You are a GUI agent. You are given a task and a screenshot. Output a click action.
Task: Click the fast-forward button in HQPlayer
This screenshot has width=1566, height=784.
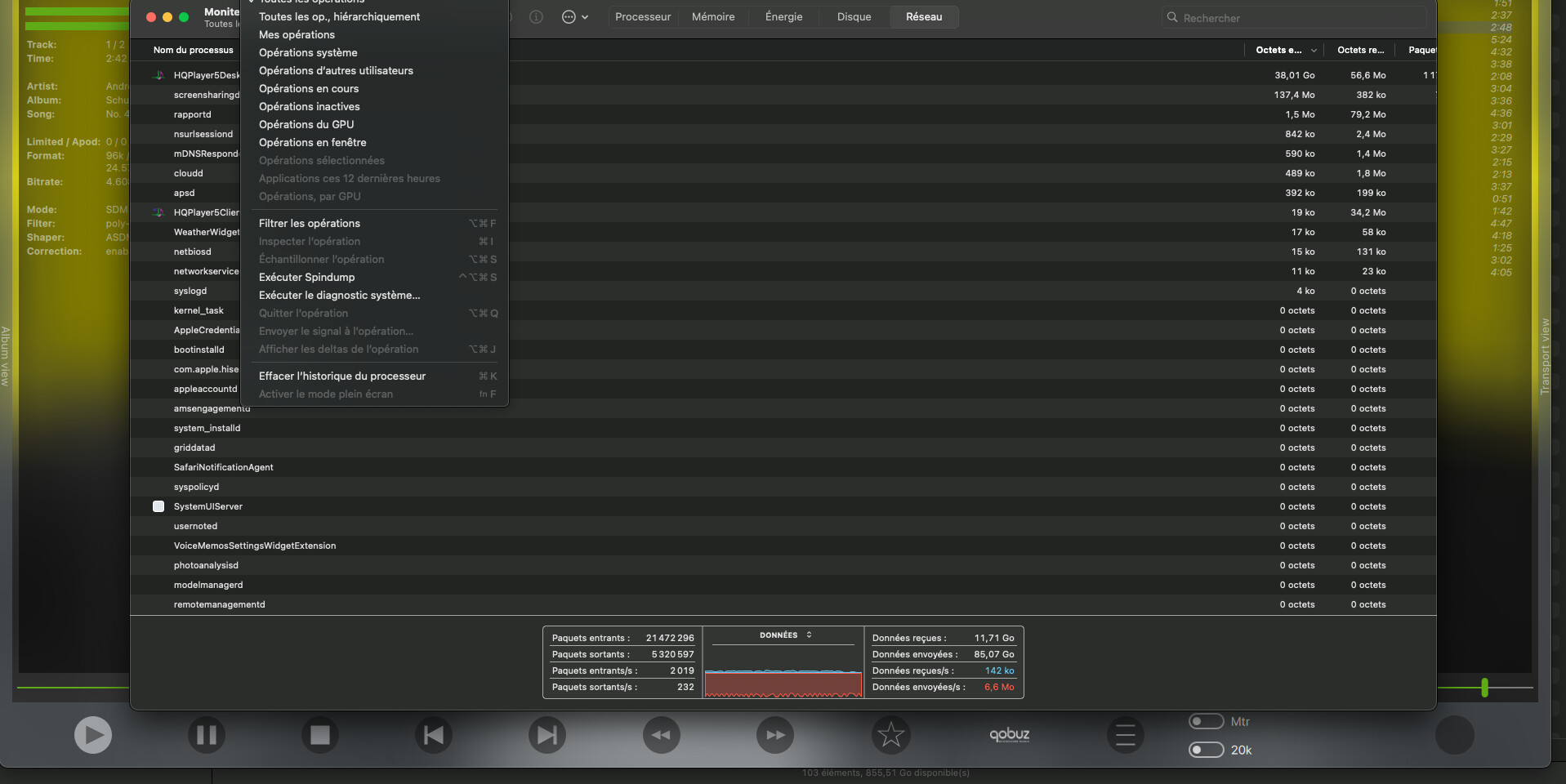coord(775,735)
